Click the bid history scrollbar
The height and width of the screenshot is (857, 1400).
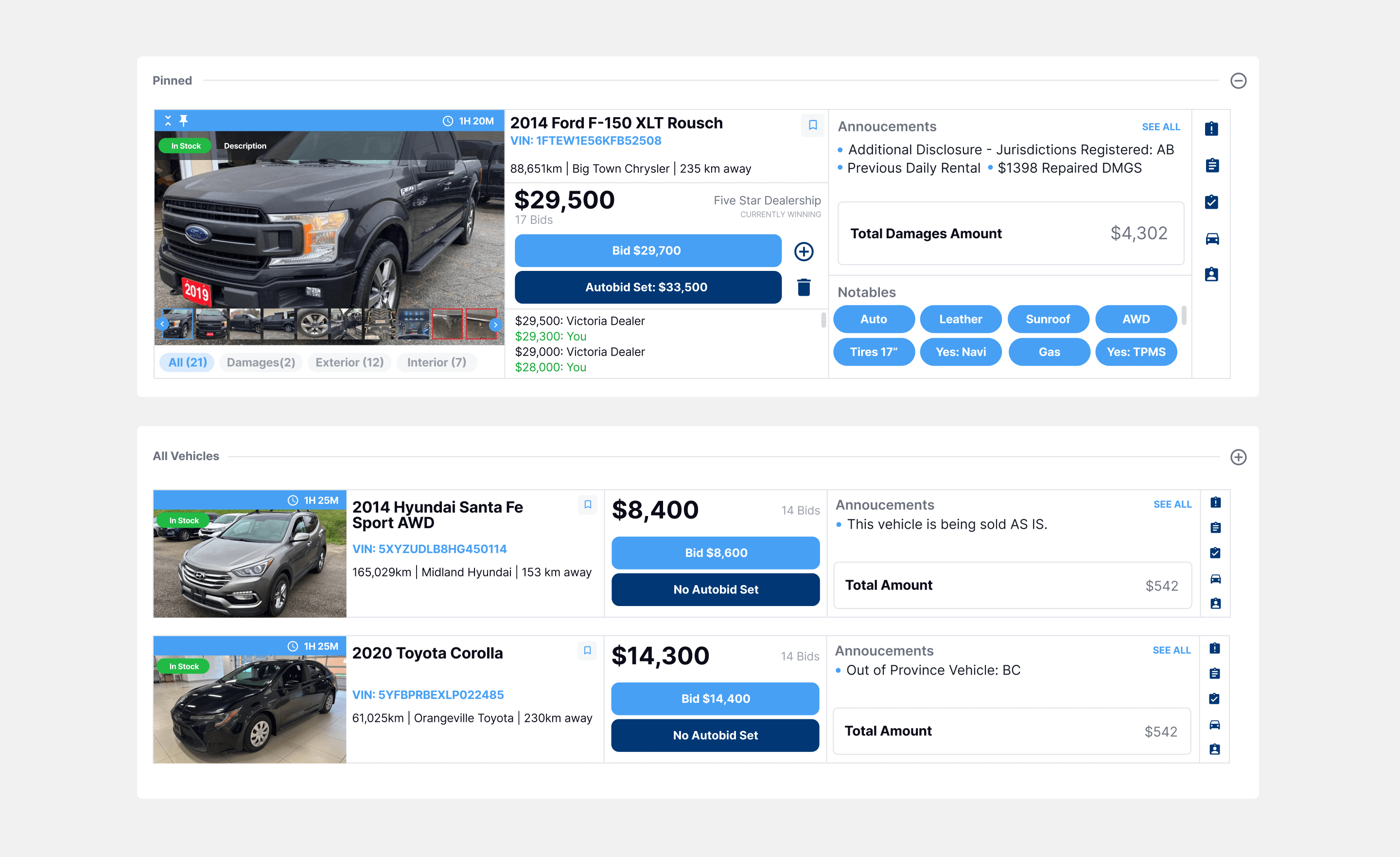823,320
